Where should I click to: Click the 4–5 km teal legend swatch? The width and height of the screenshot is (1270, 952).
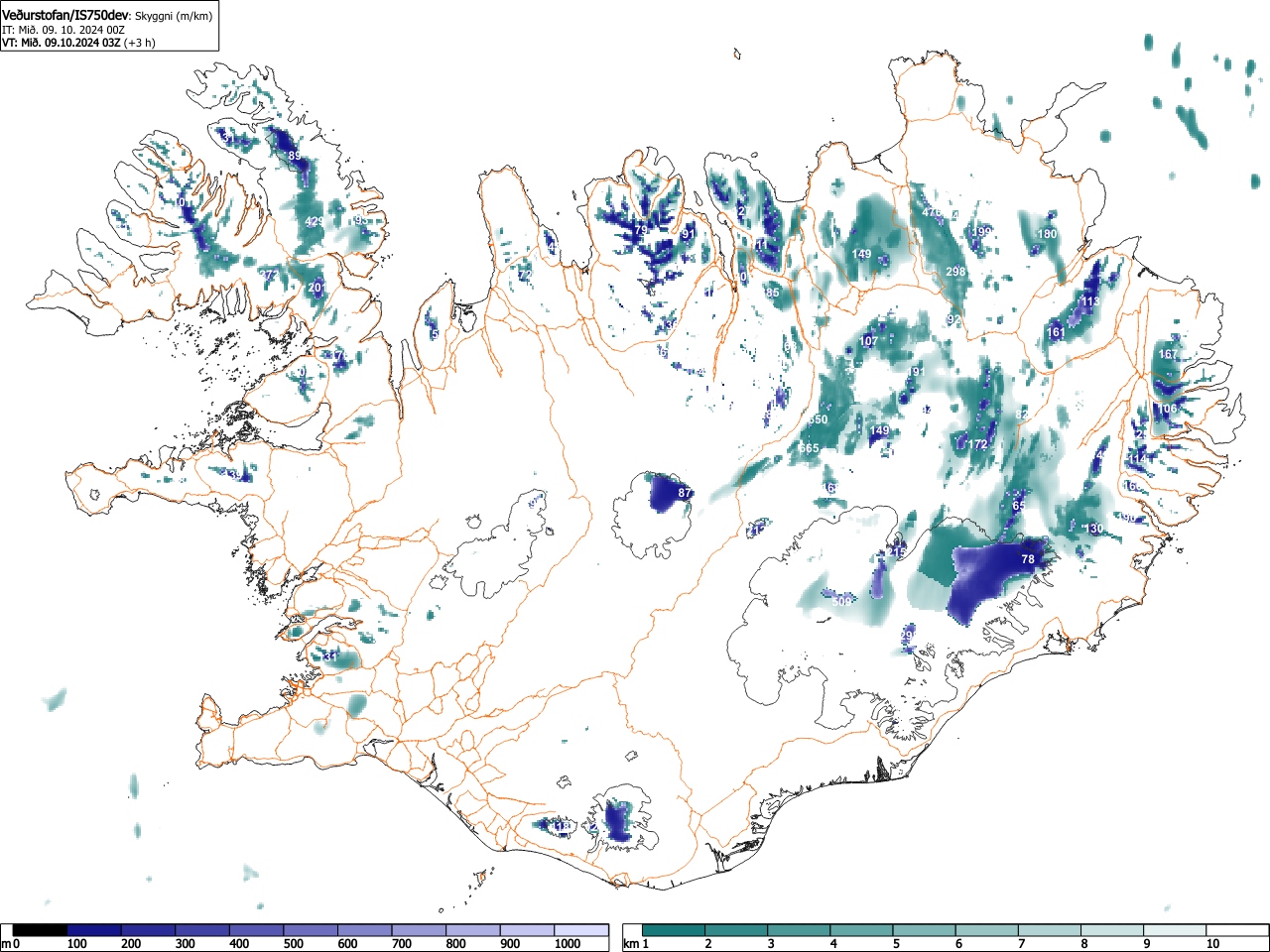[x=861, y=930]
